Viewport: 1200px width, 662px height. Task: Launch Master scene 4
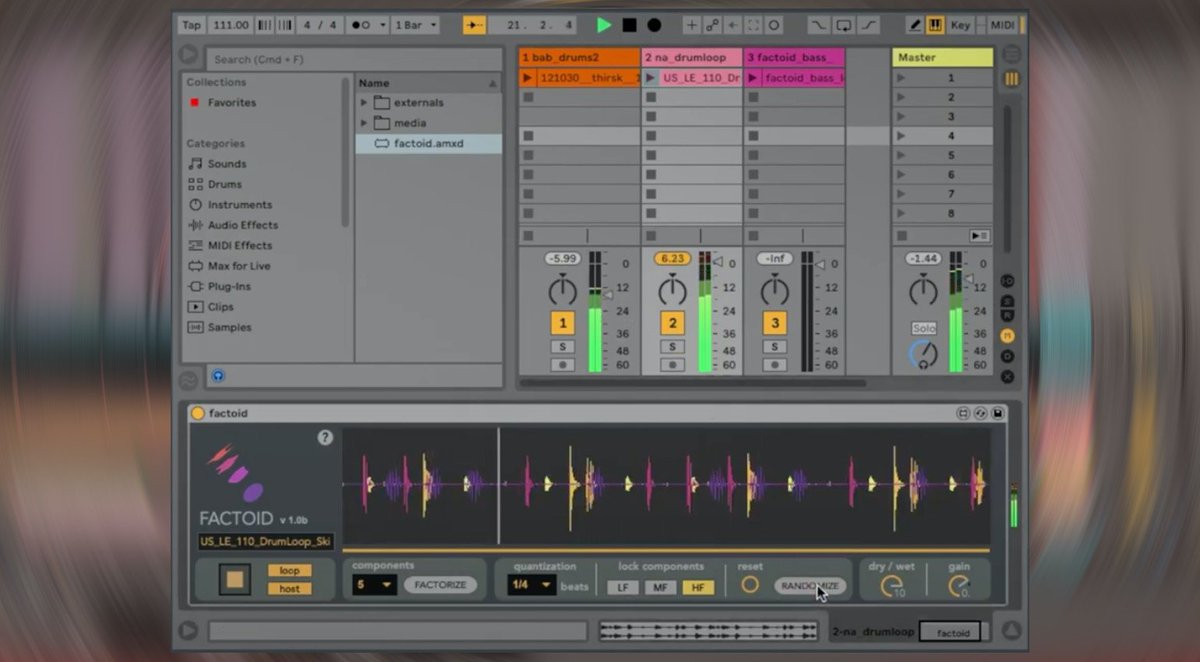click(x=901, y=136)
